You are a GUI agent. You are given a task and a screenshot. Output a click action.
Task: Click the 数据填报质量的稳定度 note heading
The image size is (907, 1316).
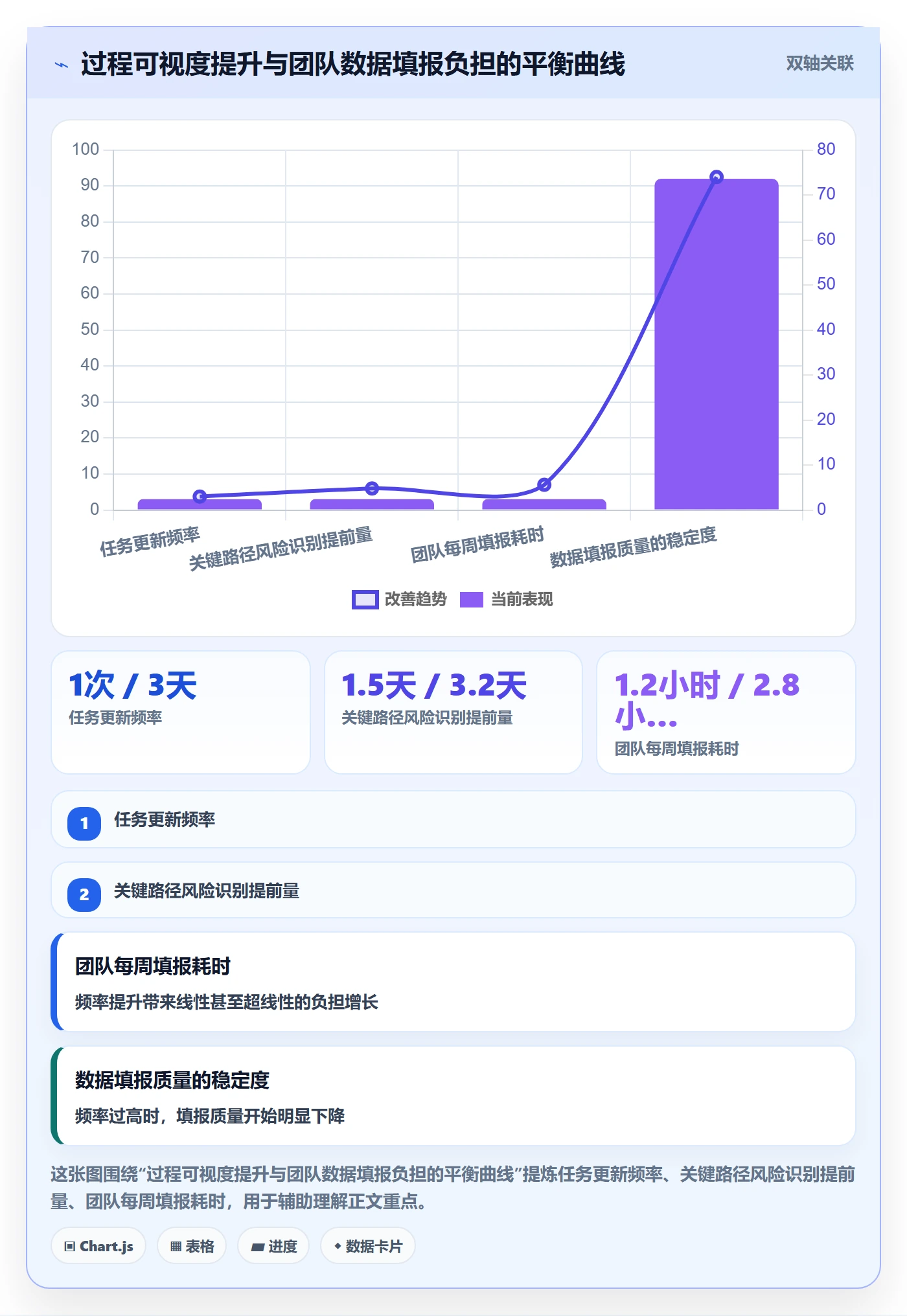(172, 1080)
